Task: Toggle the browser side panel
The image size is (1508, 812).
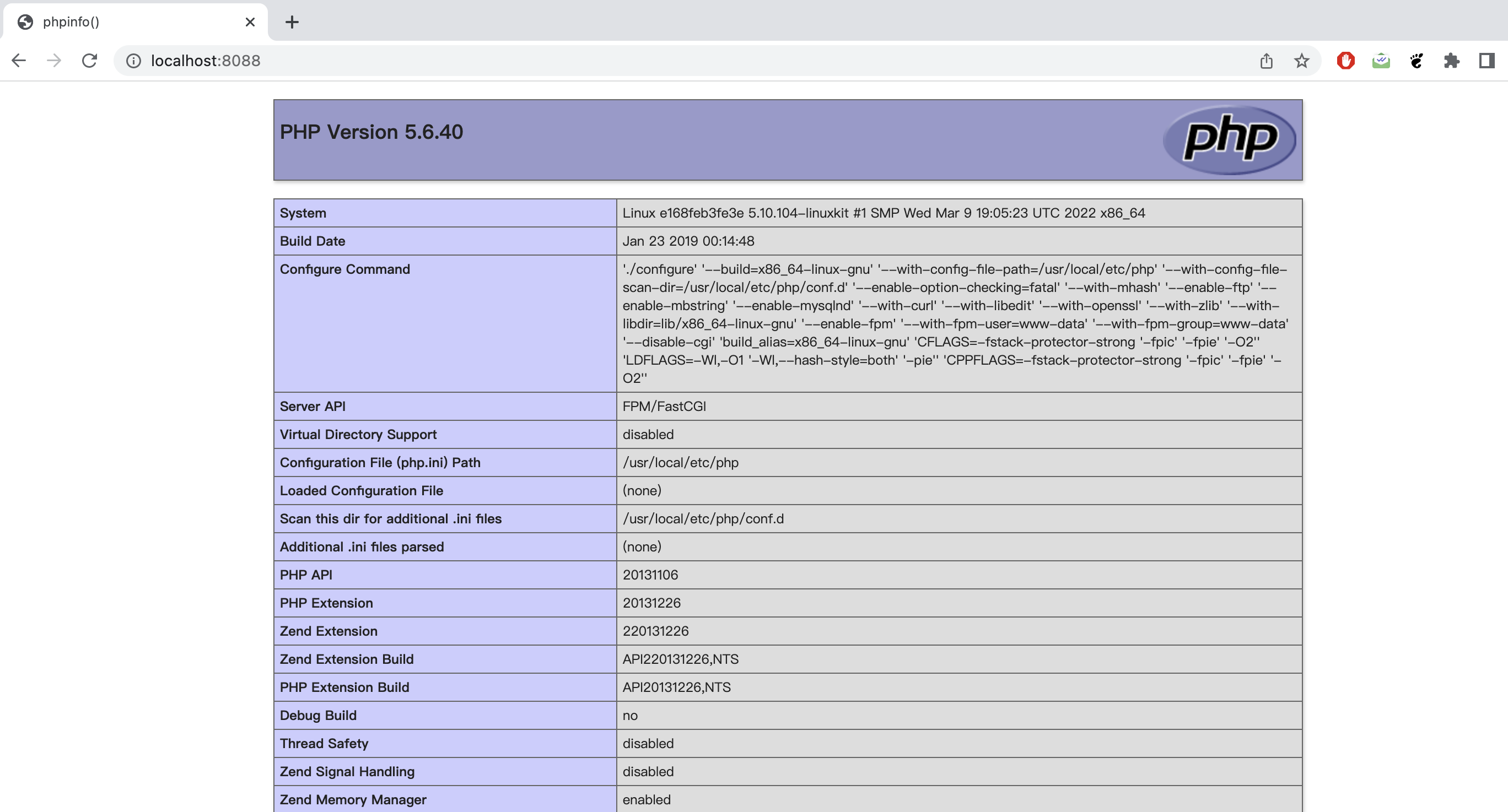Action: pyautogui.click(x=1487, y=61)
